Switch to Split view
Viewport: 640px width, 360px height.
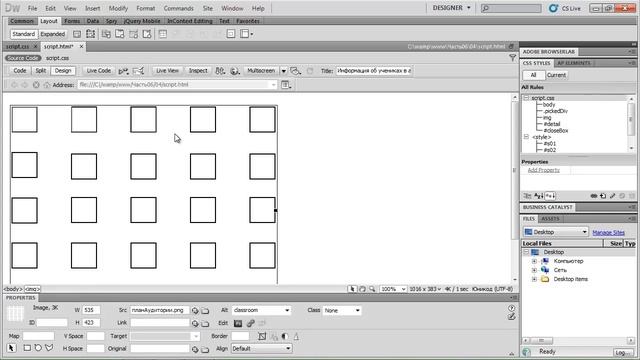tap(40, 71)
